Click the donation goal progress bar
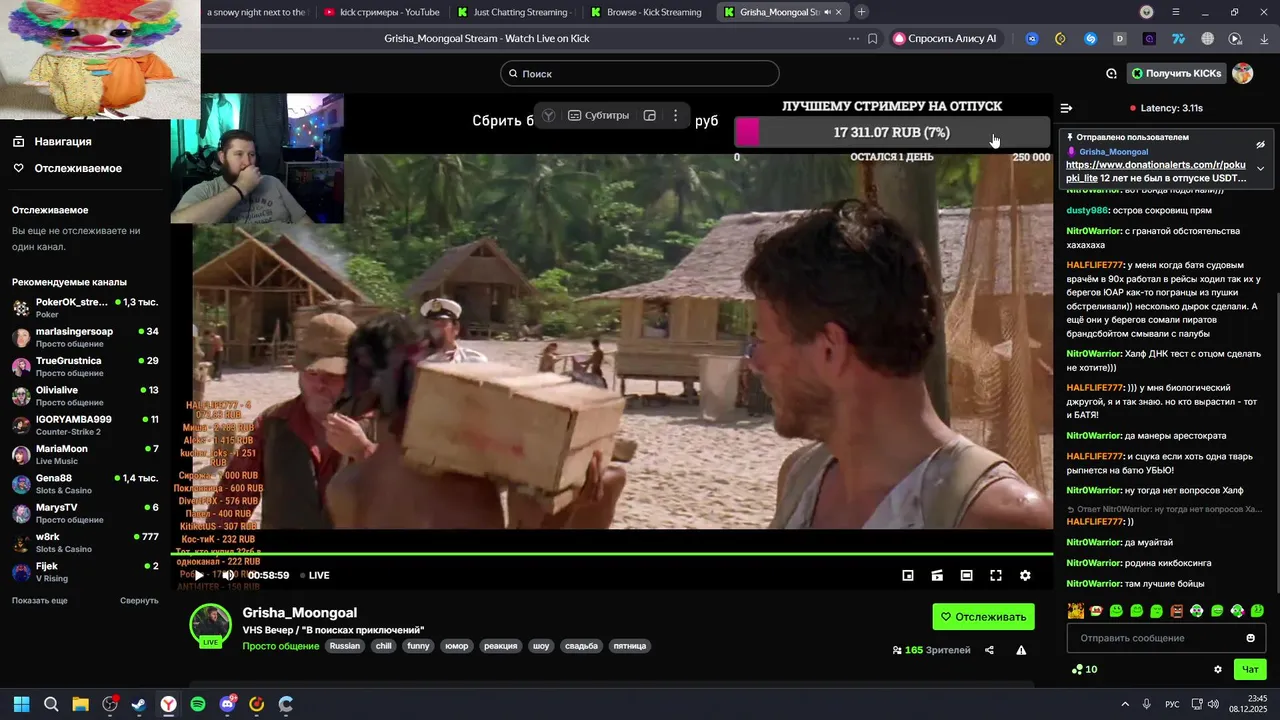 (x=892, y=132)
